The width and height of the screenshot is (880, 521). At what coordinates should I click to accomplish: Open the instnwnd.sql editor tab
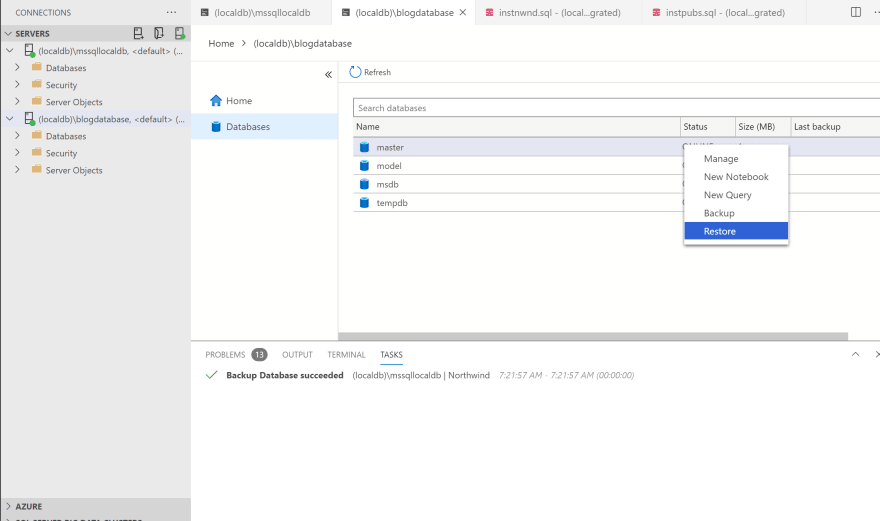559,12
